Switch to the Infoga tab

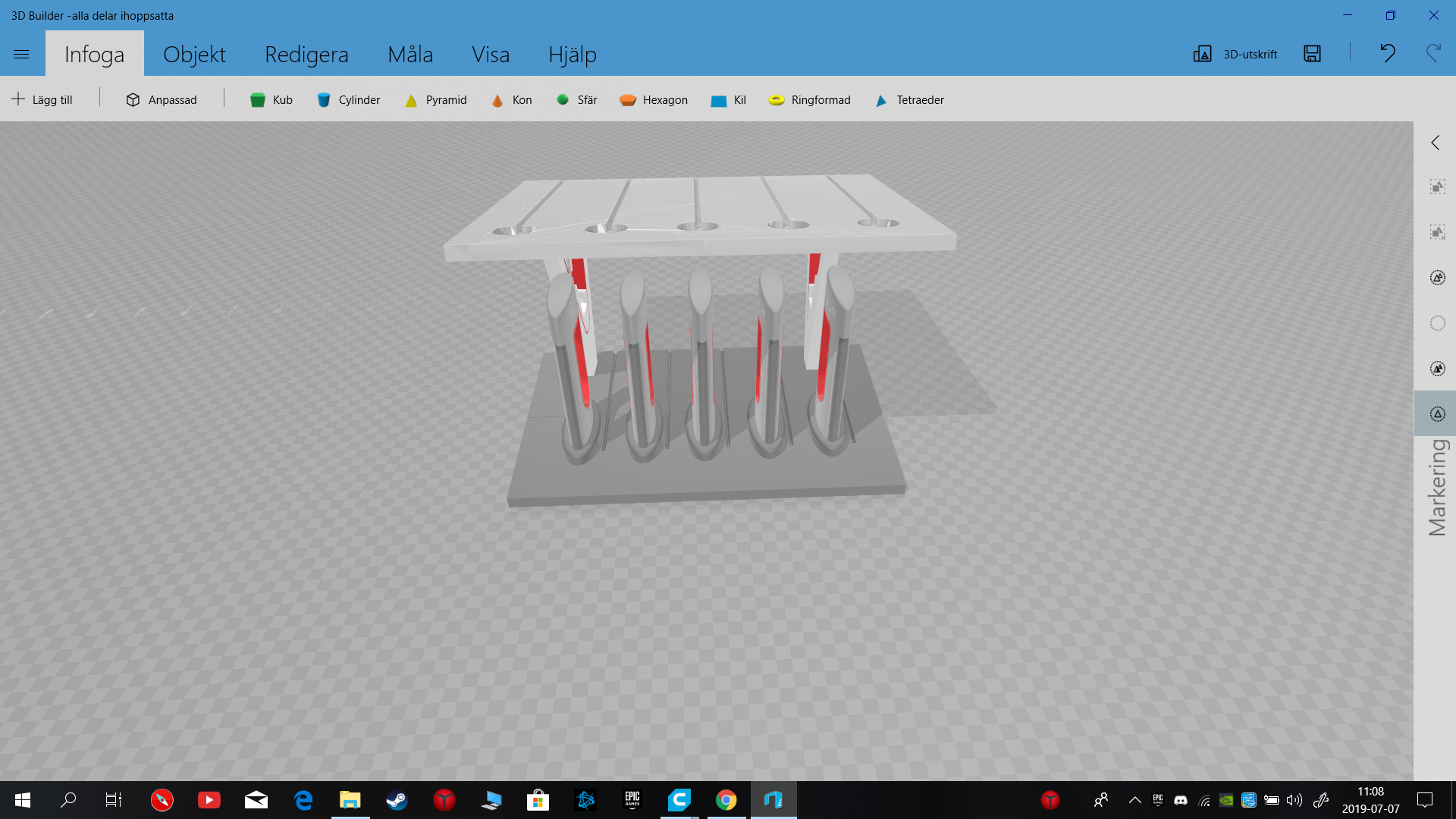[x=94, y=54]
